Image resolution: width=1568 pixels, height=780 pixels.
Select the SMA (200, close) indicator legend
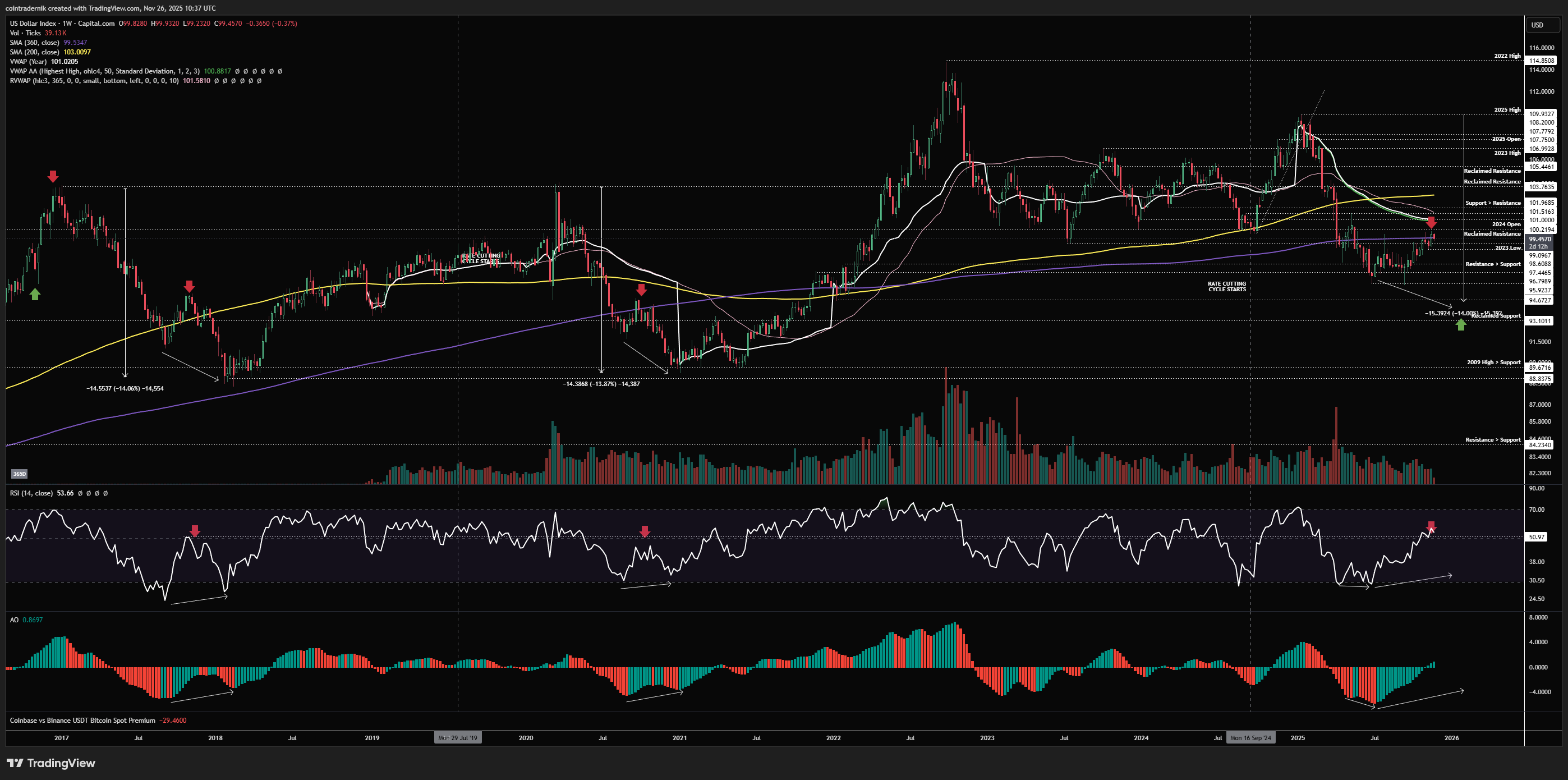point(35,52)
